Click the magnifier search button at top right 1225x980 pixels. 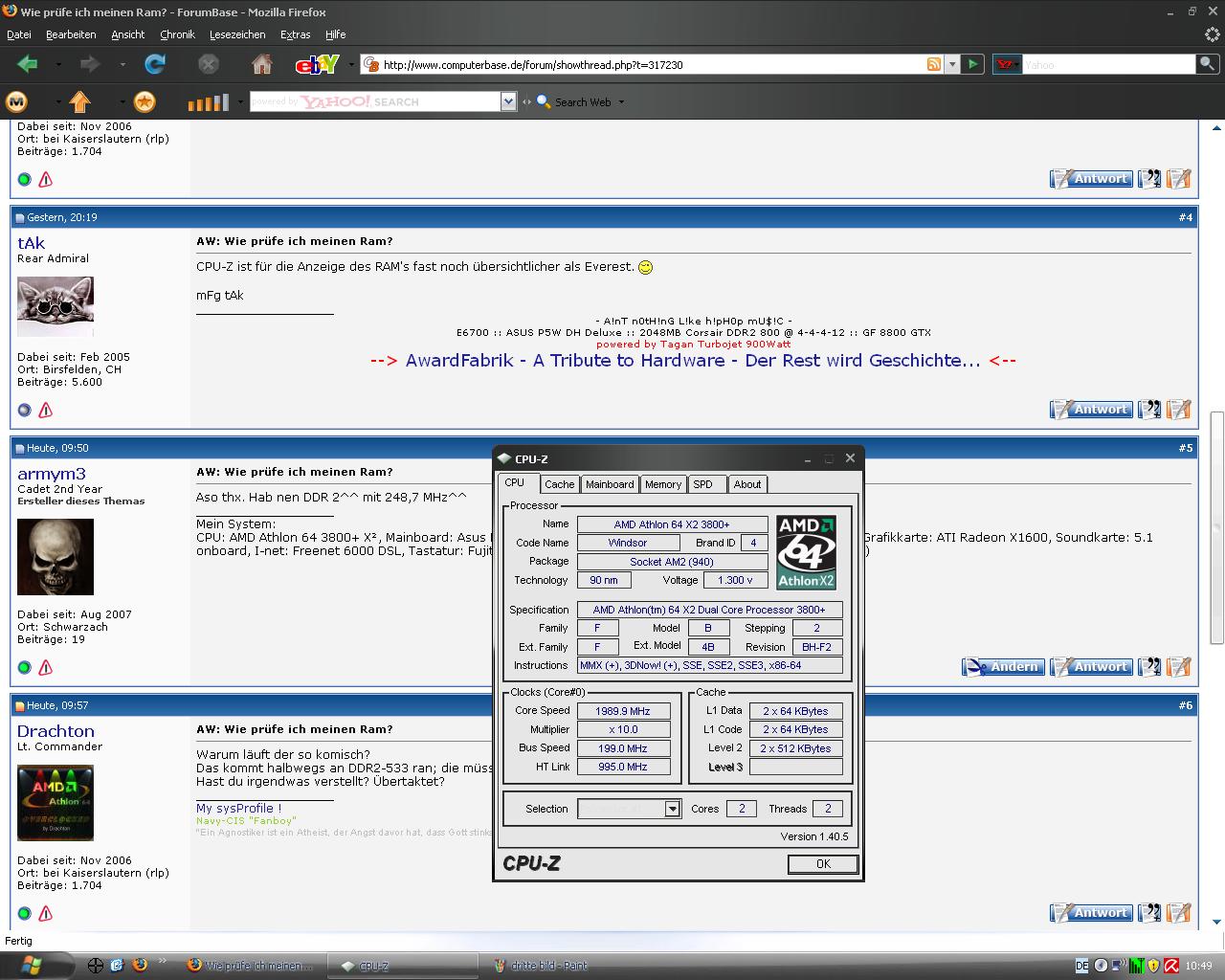point(1208,64)
